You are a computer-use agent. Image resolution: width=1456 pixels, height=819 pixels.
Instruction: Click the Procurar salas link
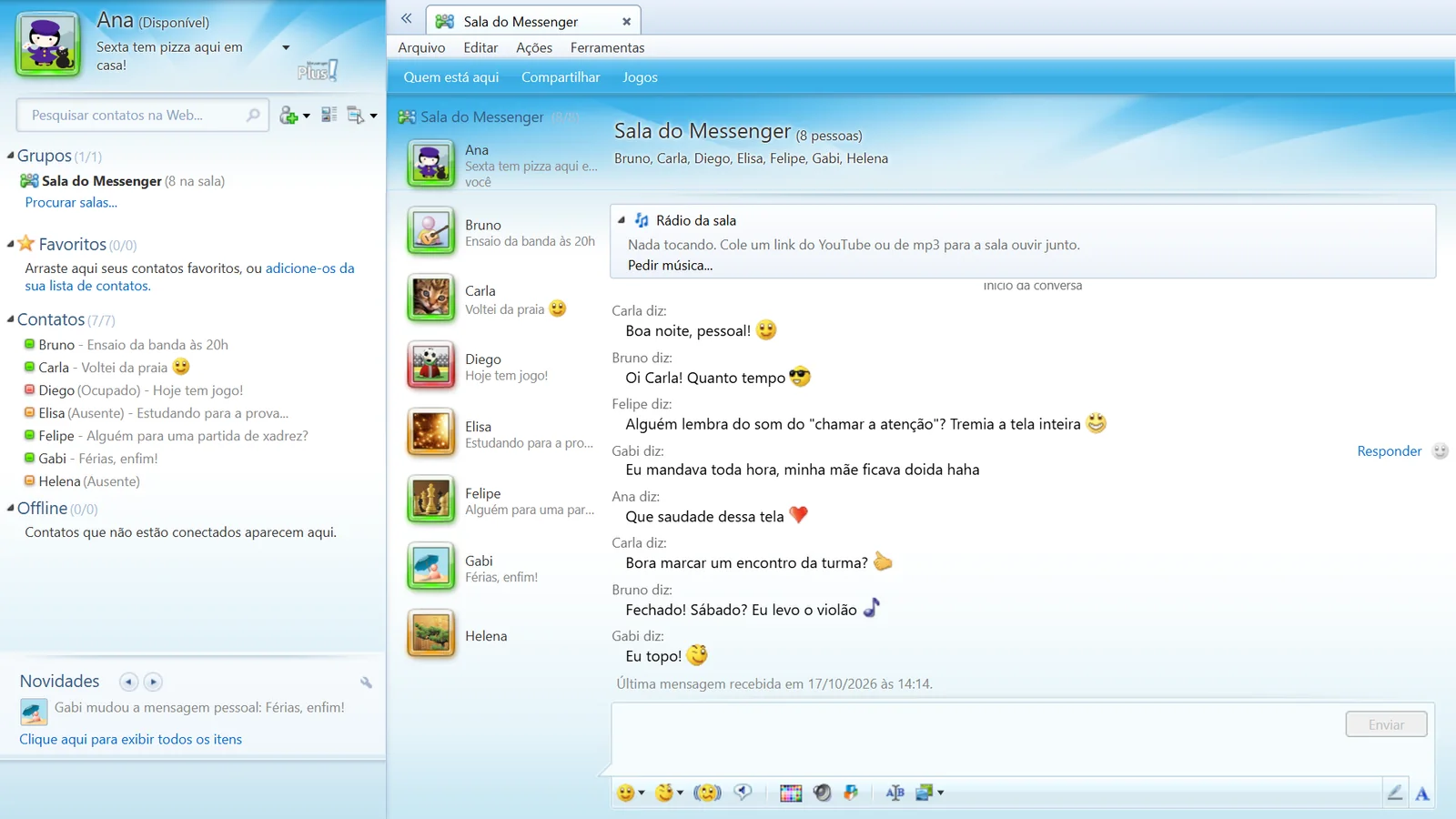[x=71, y=202]
